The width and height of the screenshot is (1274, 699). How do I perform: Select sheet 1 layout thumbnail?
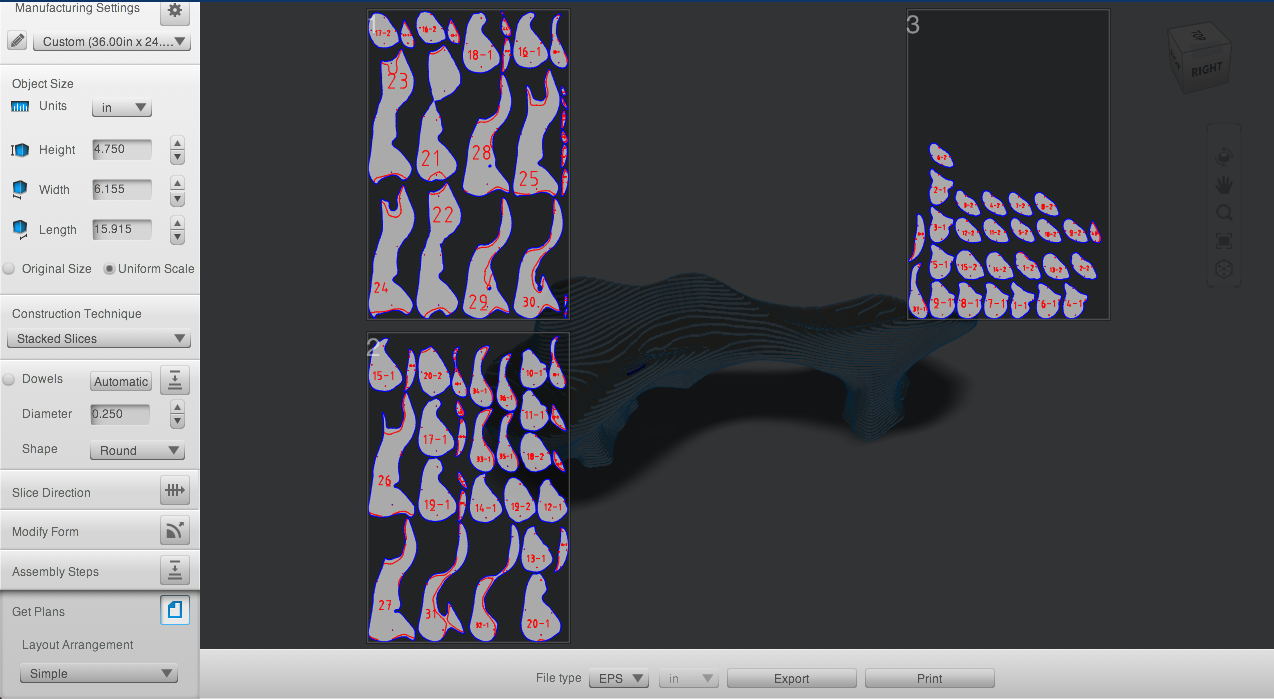pos(468,165)
